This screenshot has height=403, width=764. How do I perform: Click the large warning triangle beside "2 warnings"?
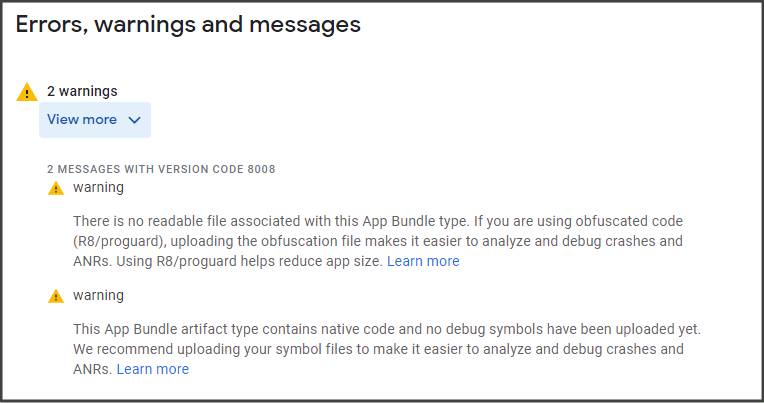(27, 92)
